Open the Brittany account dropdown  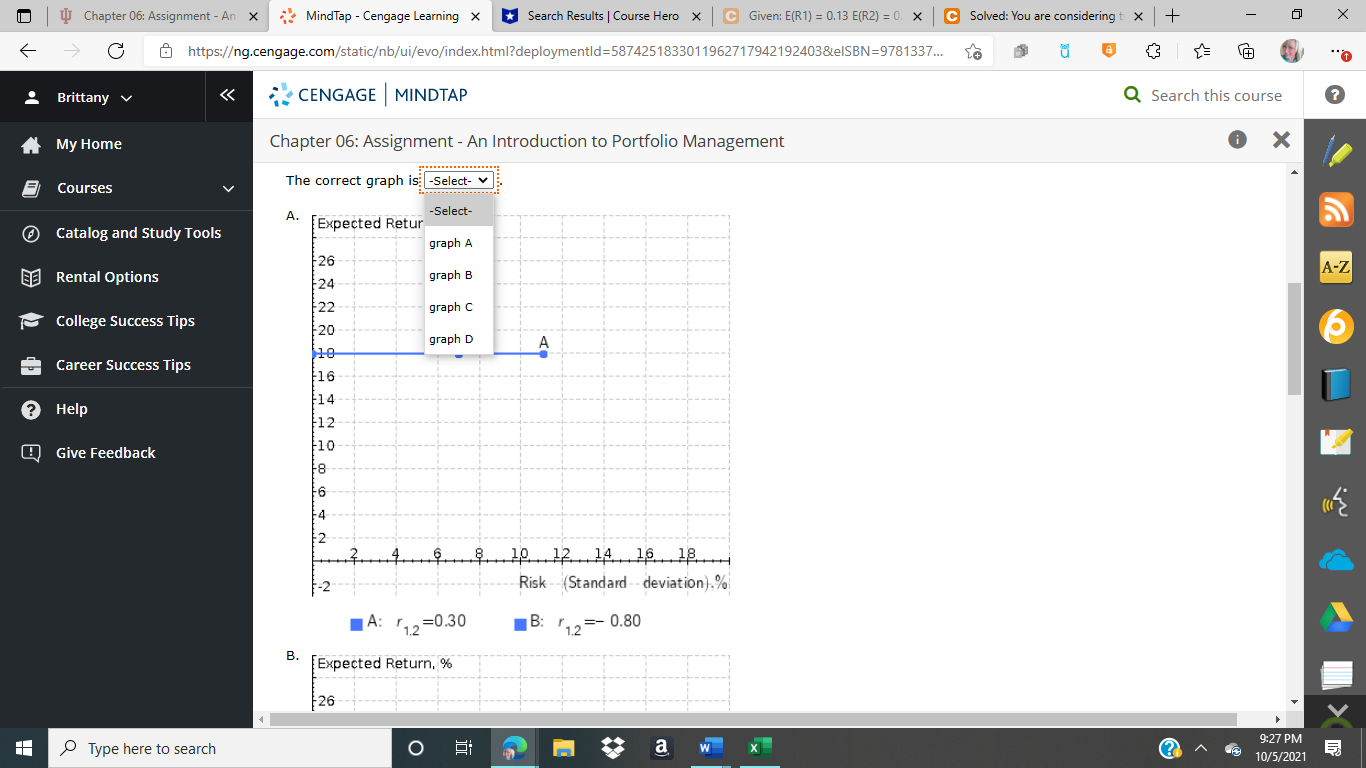pyautogui.click(x=96, y=97)
